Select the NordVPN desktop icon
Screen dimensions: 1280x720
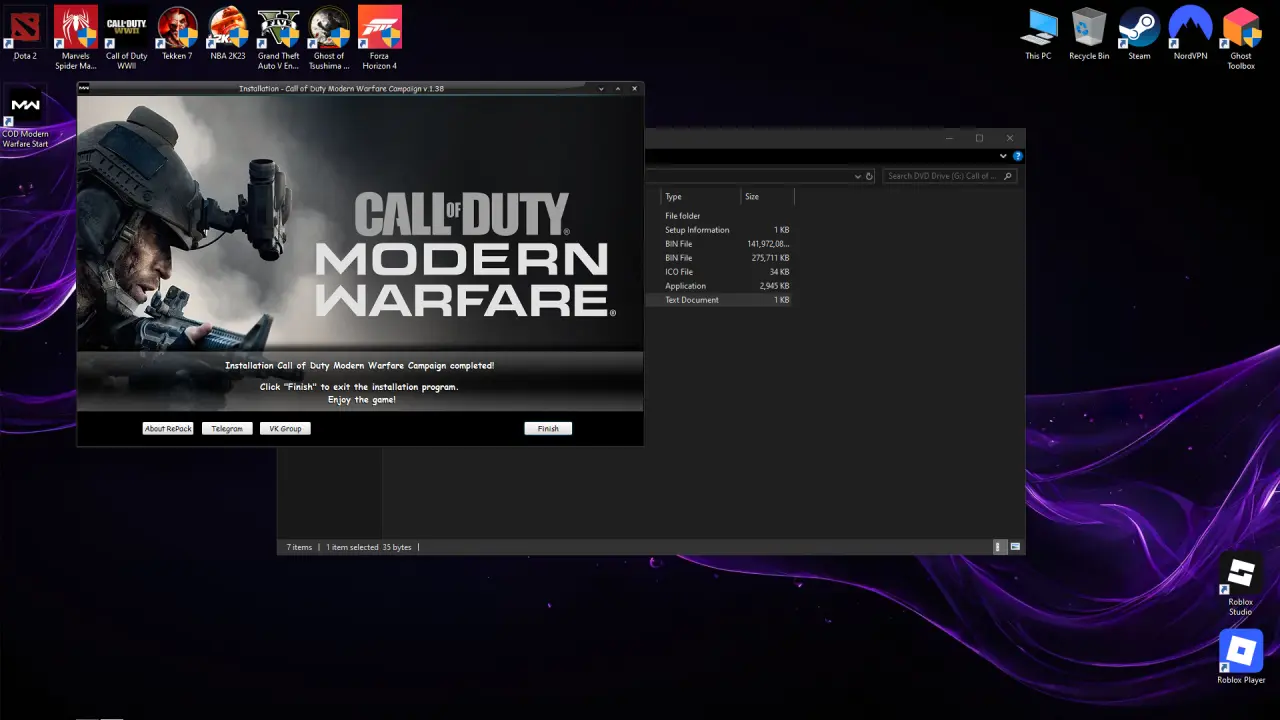click(1190, 34)
